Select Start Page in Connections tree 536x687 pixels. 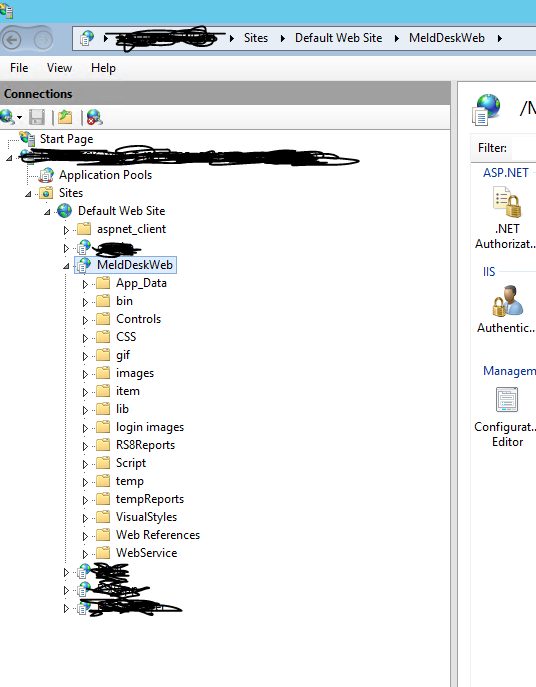[x=67, y=139]
